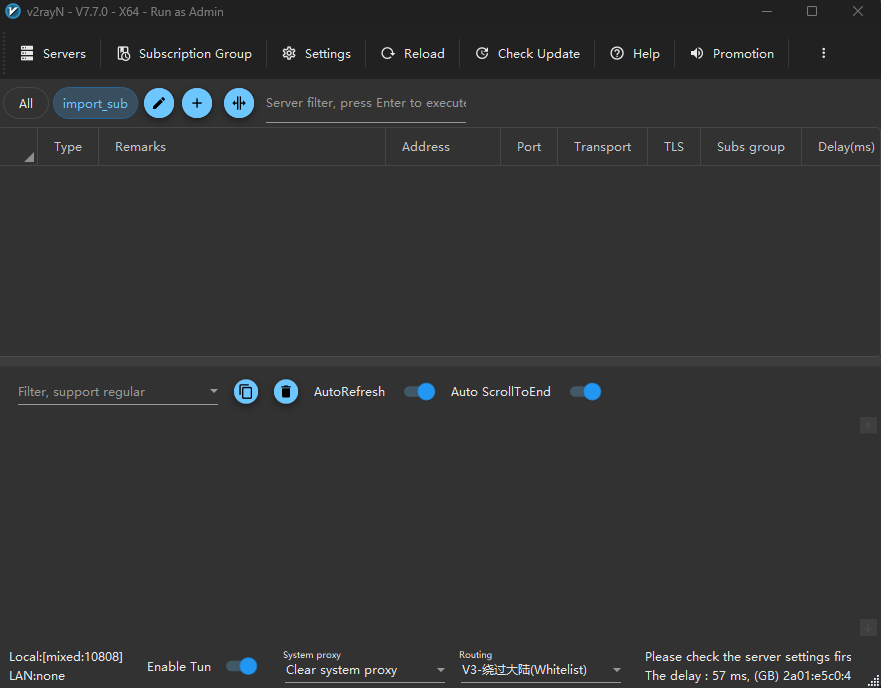This screenshot has width=881, height=688.
Task: Expand the log filter dropdown arrow
Action: coord(213,392)
